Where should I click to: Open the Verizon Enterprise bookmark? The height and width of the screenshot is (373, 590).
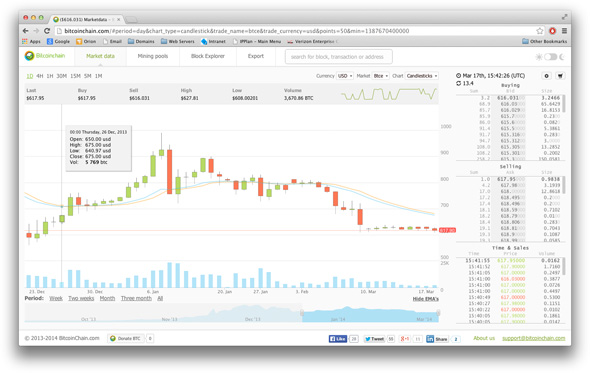[312, 41]
